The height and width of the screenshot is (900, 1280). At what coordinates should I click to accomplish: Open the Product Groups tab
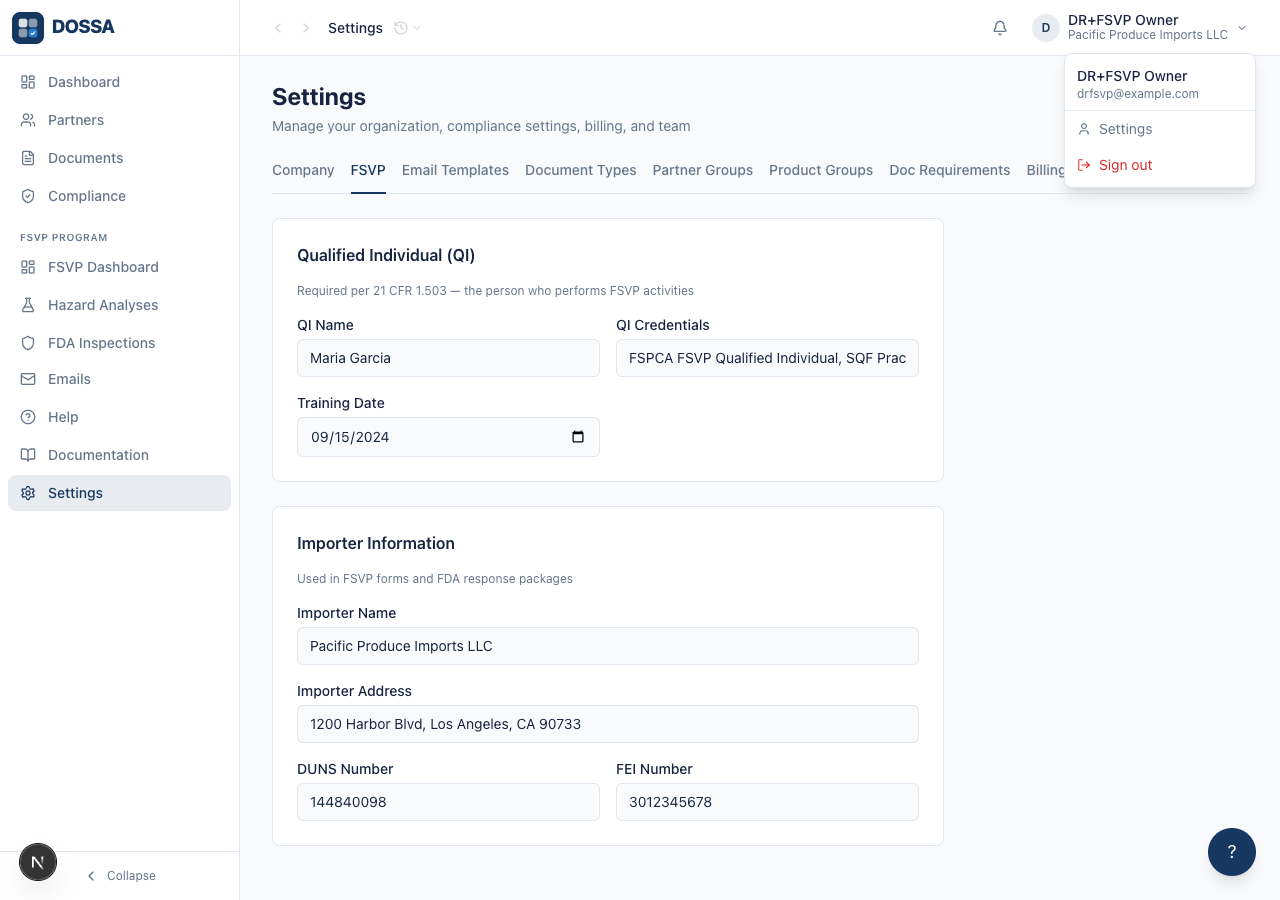point(821,170)
